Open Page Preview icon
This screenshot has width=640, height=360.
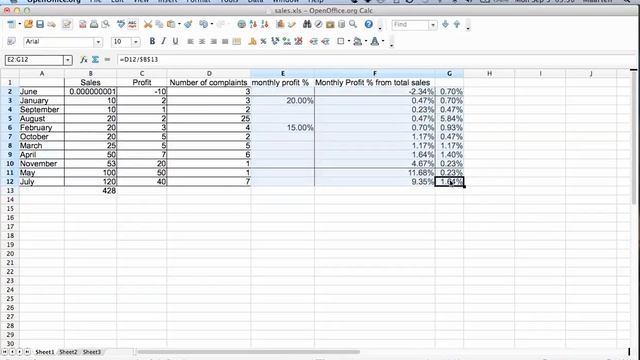pyautogui.click(x=105, y=24)
